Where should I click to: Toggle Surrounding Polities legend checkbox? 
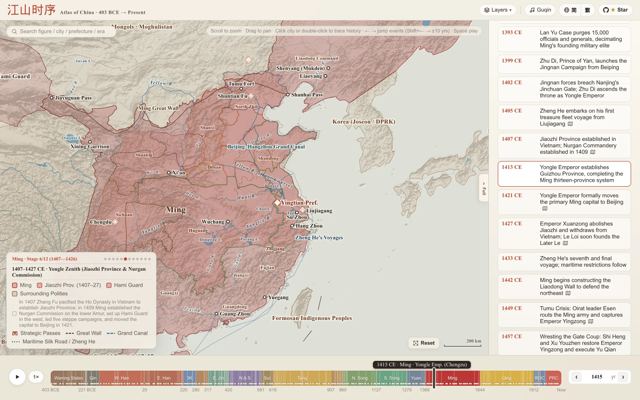point(15,293)
